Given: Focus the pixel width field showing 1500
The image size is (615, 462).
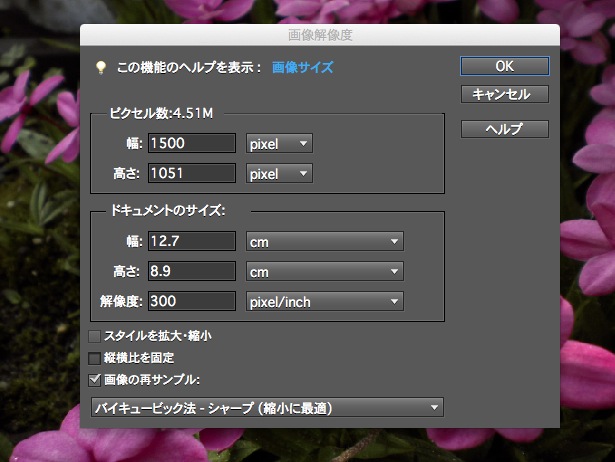Looking at the screenshot, I should (191, 143).
